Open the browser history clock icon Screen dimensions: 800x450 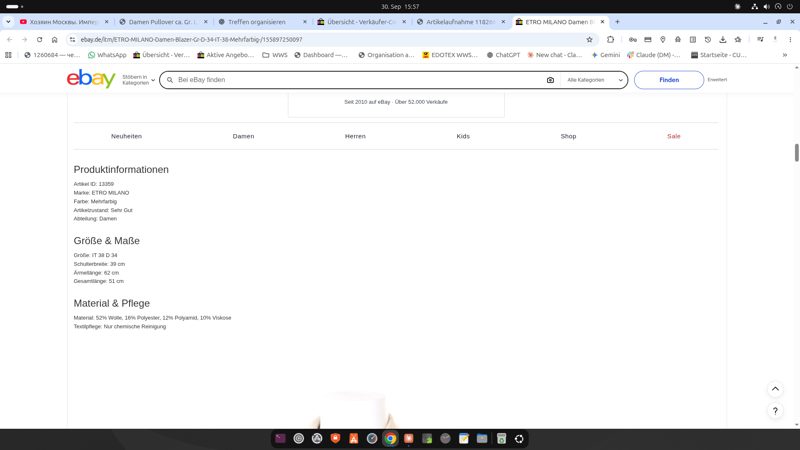coord(708,39)
